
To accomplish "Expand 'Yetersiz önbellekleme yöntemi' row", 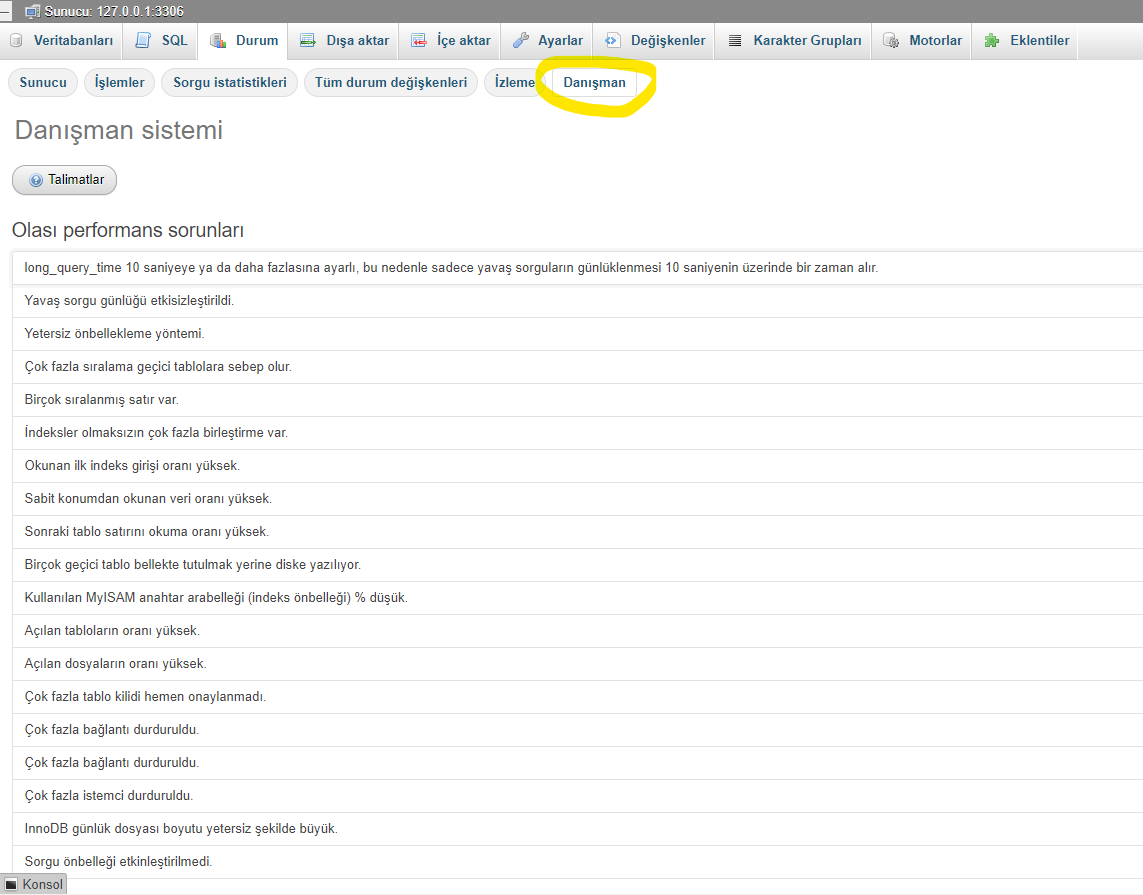I will (577, 333).
